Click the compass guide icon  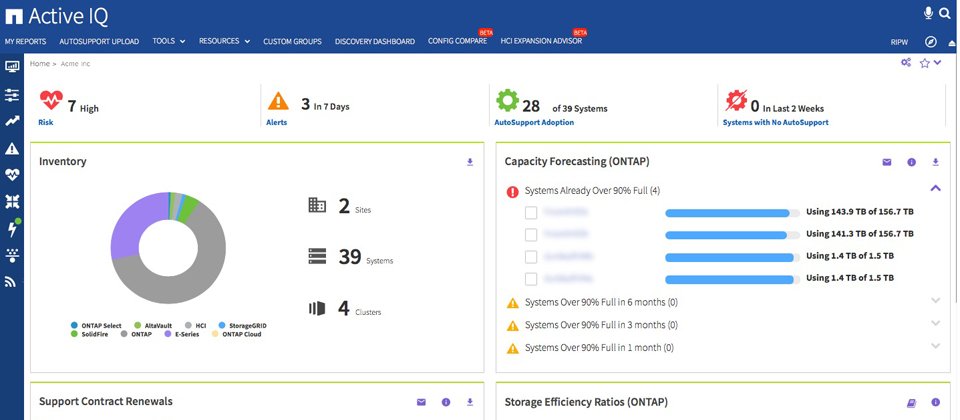(931, 42)
